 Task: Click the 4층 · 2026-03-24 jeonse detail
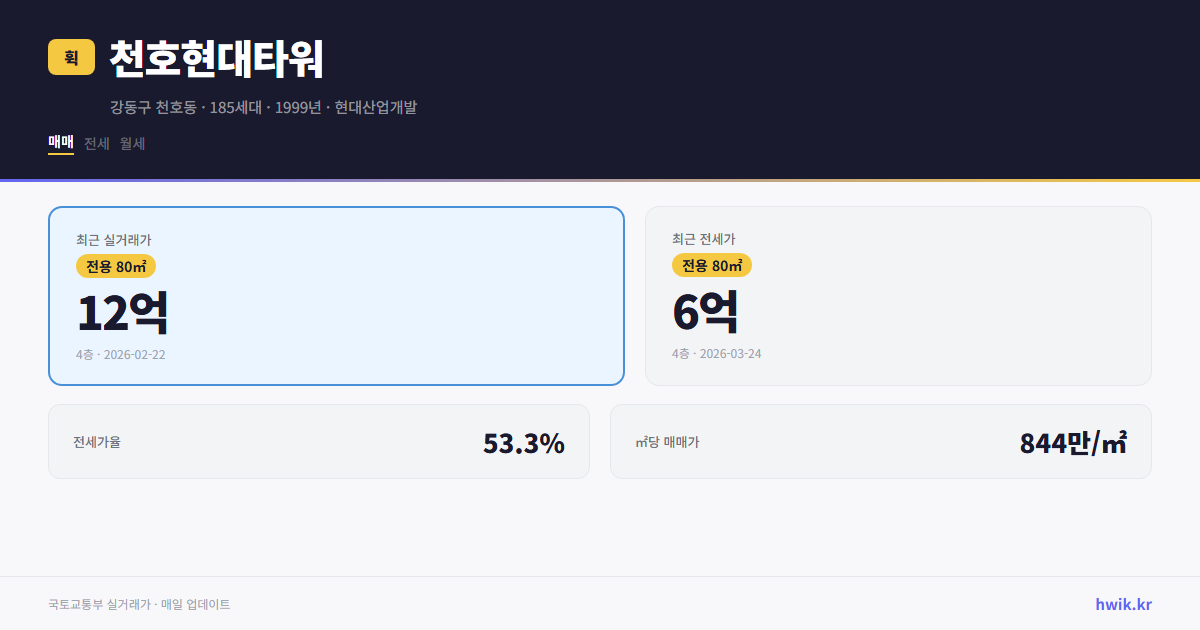tap(714, 354)
